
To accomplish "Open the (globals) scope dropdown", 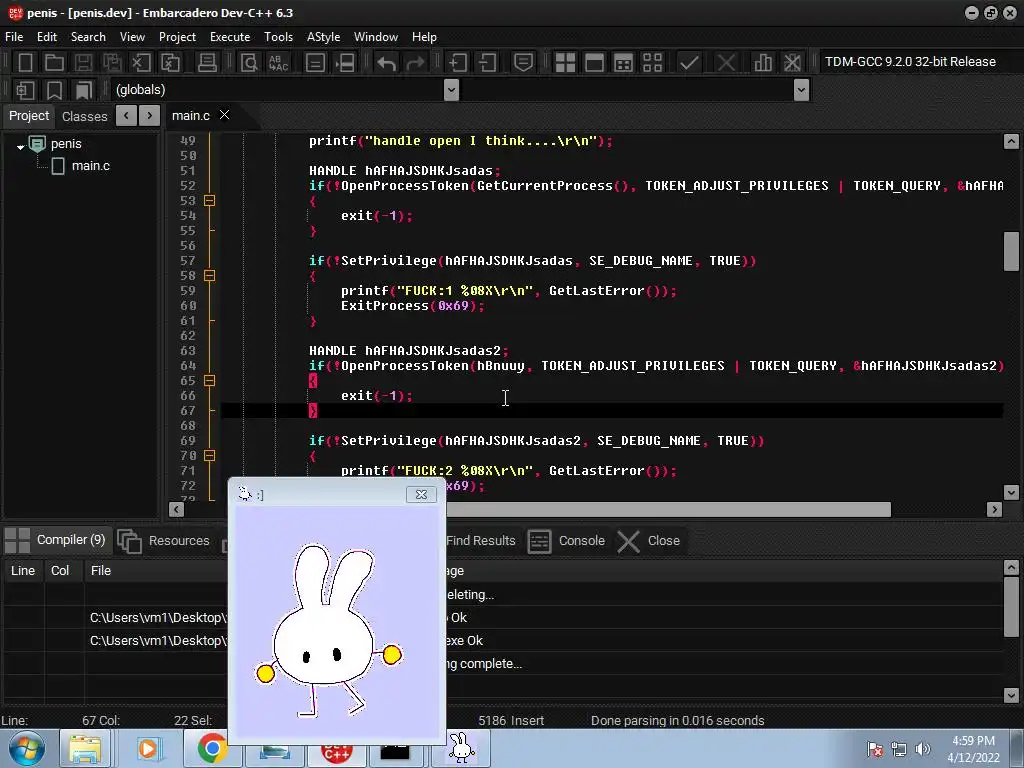I will [x=451, y=90].
